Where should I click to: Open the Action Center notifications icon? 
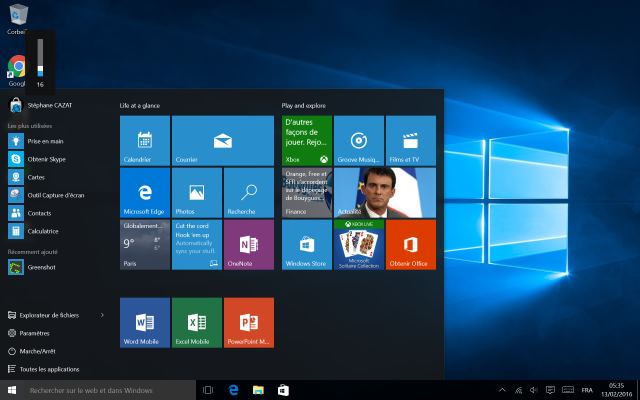click(x=550, y=390)
